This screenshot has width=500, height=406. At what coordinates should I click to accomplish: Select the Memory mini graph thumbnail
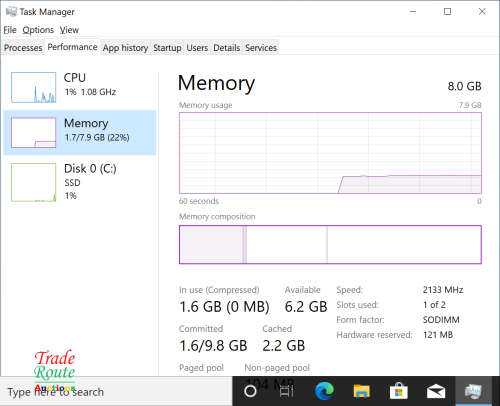coord(33,132)
